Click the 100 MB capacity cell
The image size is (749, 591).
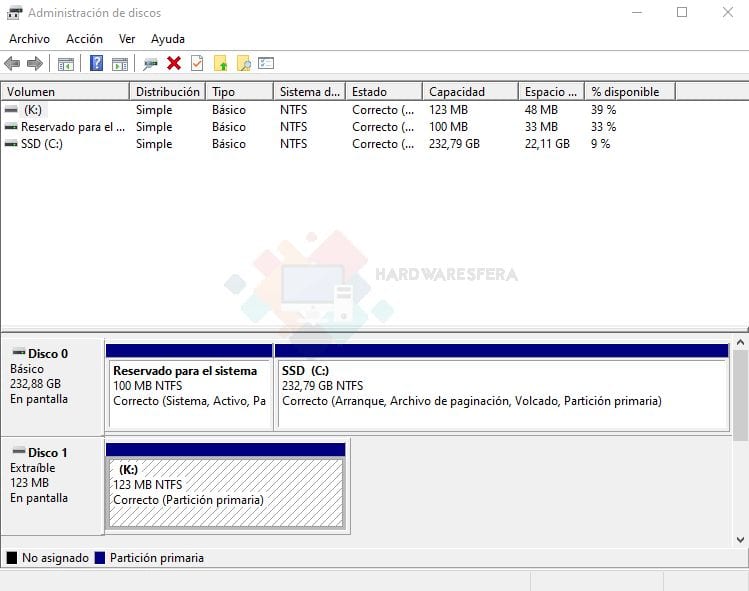coord(448,127)
